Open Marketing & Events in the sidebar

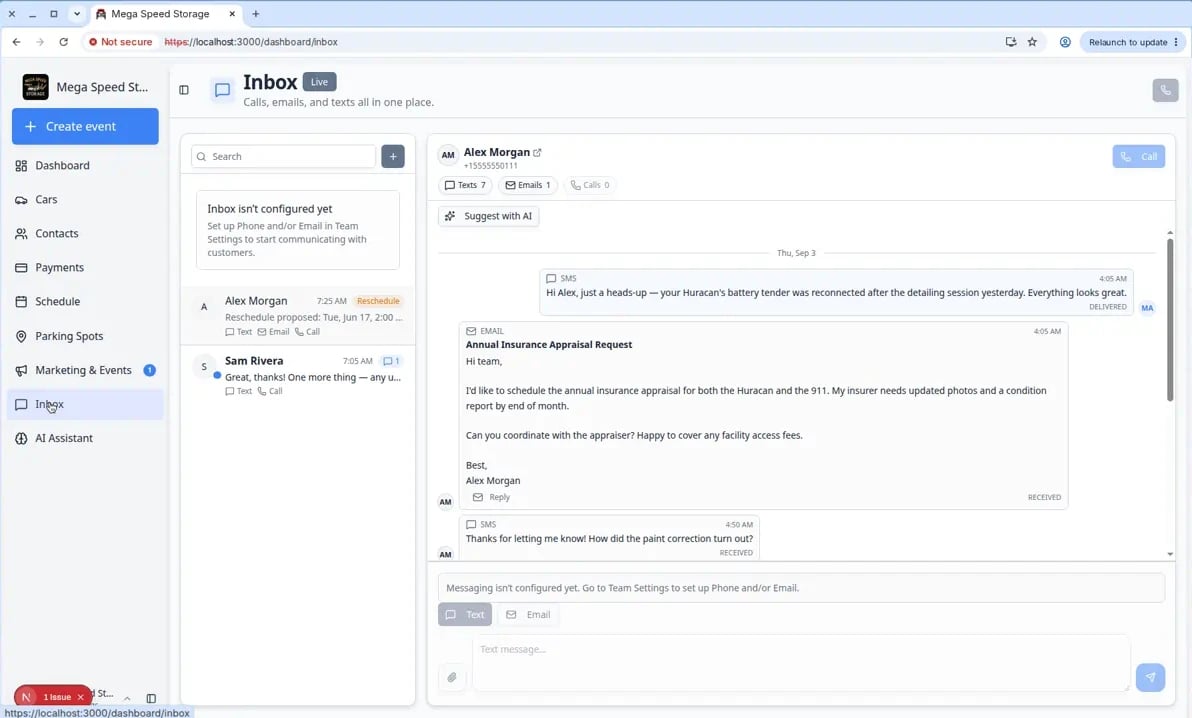[x=85, y=370]
